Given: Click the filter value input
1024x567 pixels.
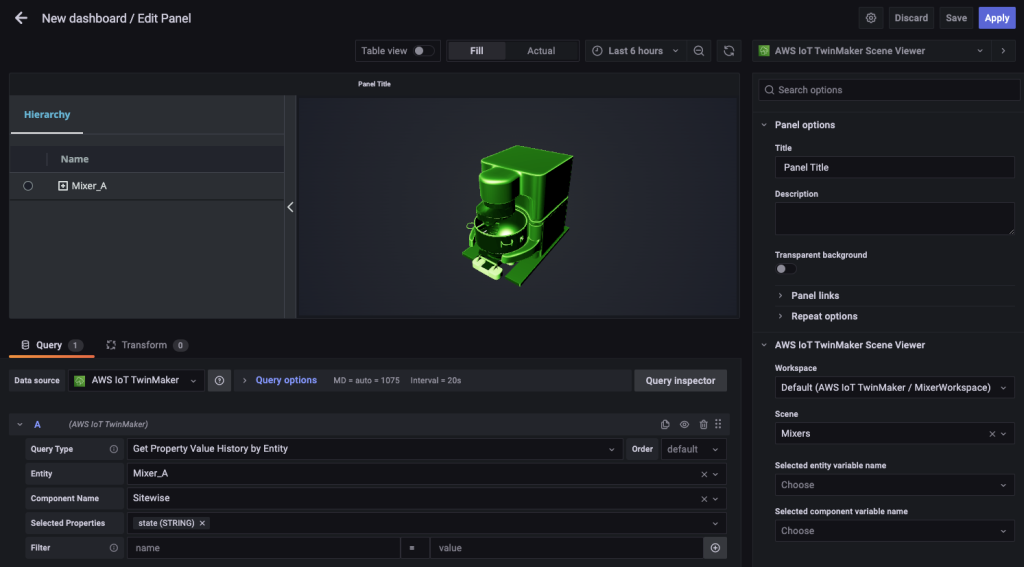Looking at the screenshot, I should click(x=567, y=548).
